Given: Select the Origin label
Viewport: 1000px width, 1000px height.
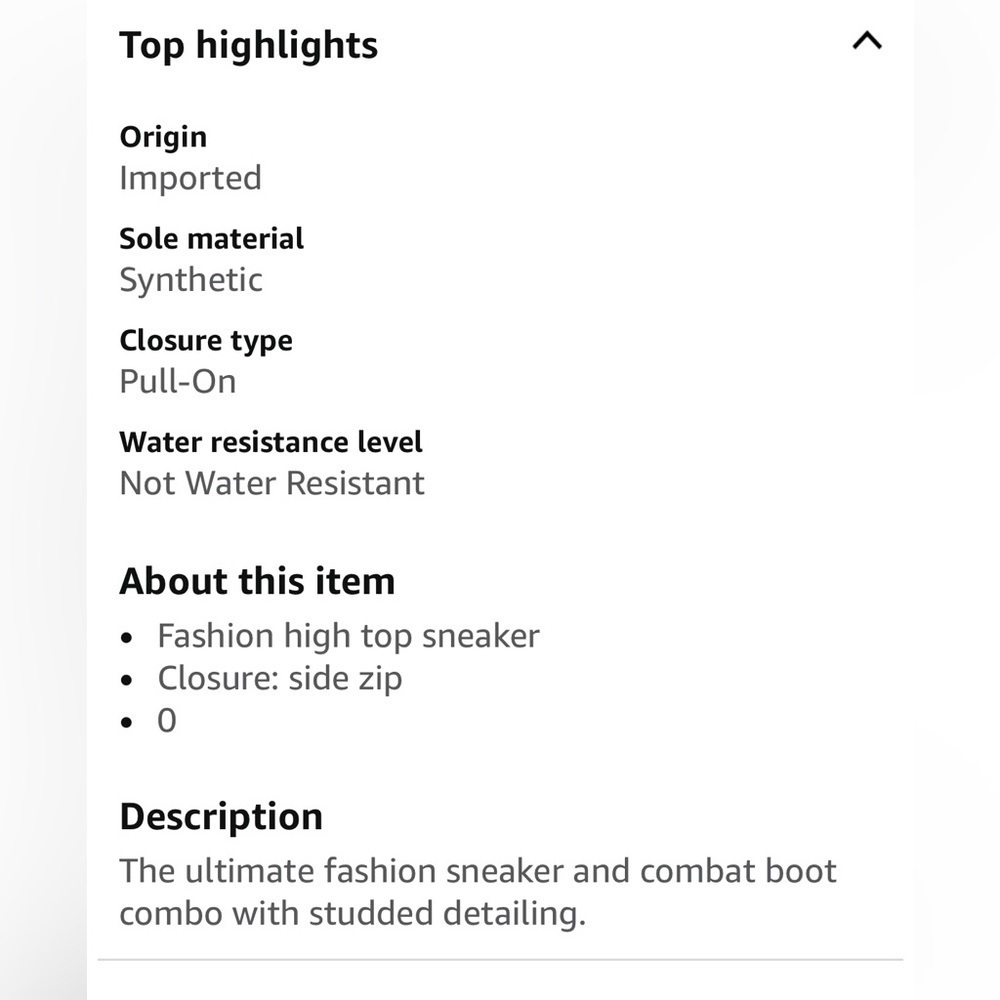Looking at the screenshot, I should coord(163,137).
